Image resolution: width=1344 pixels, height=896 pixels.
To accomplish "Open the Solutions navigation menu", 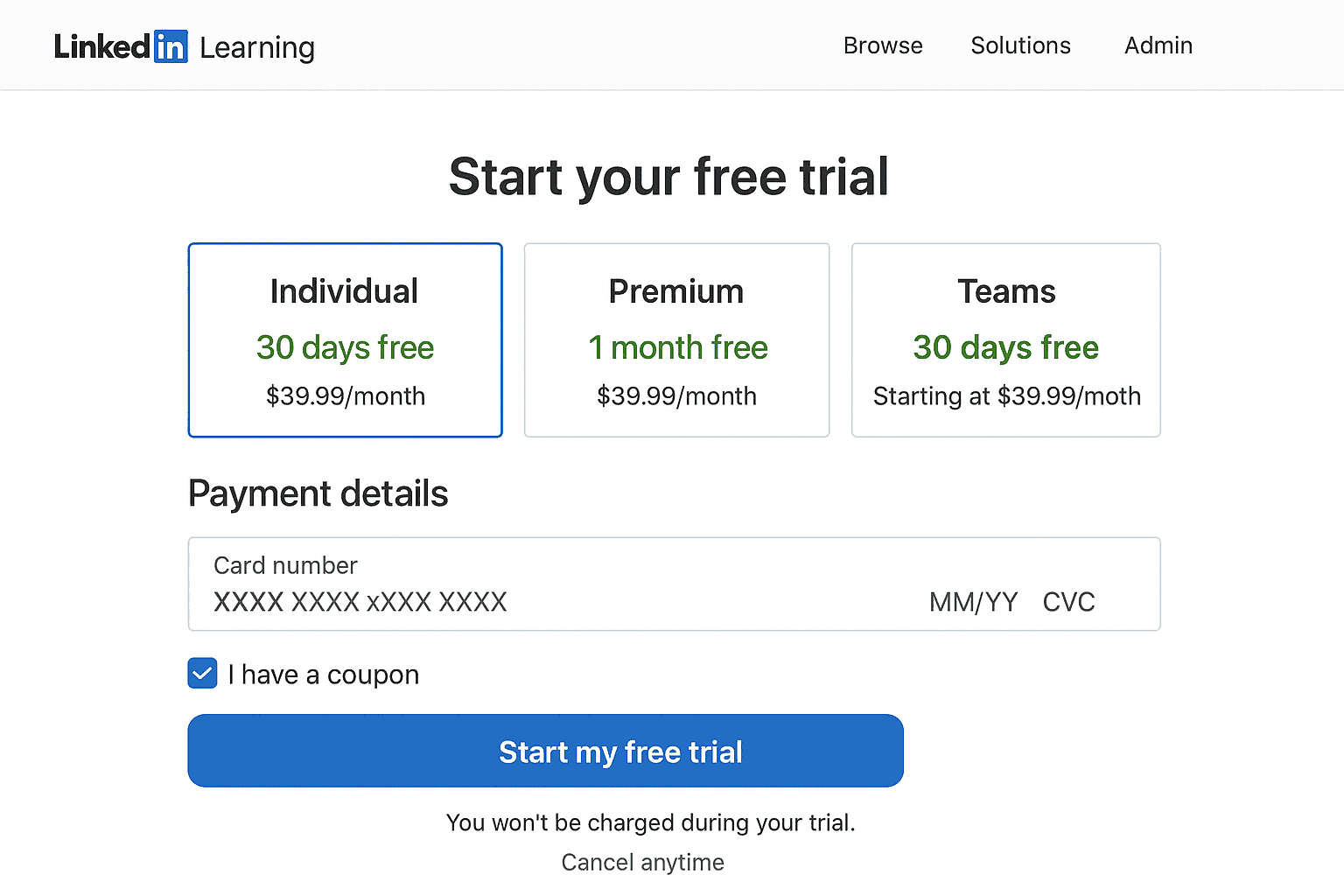I will (1020, 45).
